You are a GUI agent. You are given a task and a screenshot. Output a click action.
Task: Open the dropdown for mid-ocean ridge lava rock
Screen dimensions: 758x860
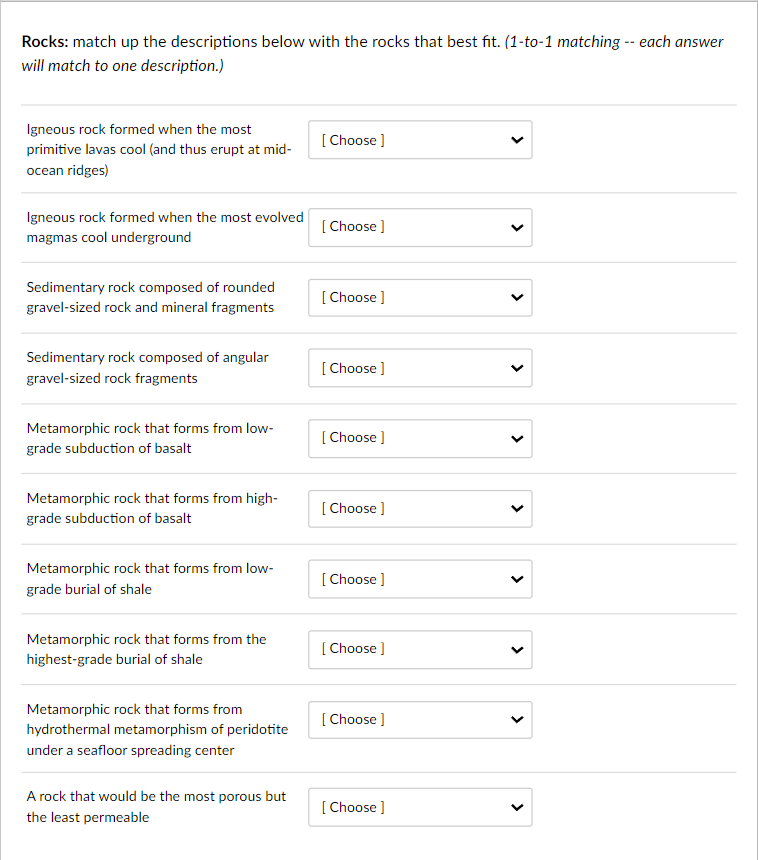420,140
